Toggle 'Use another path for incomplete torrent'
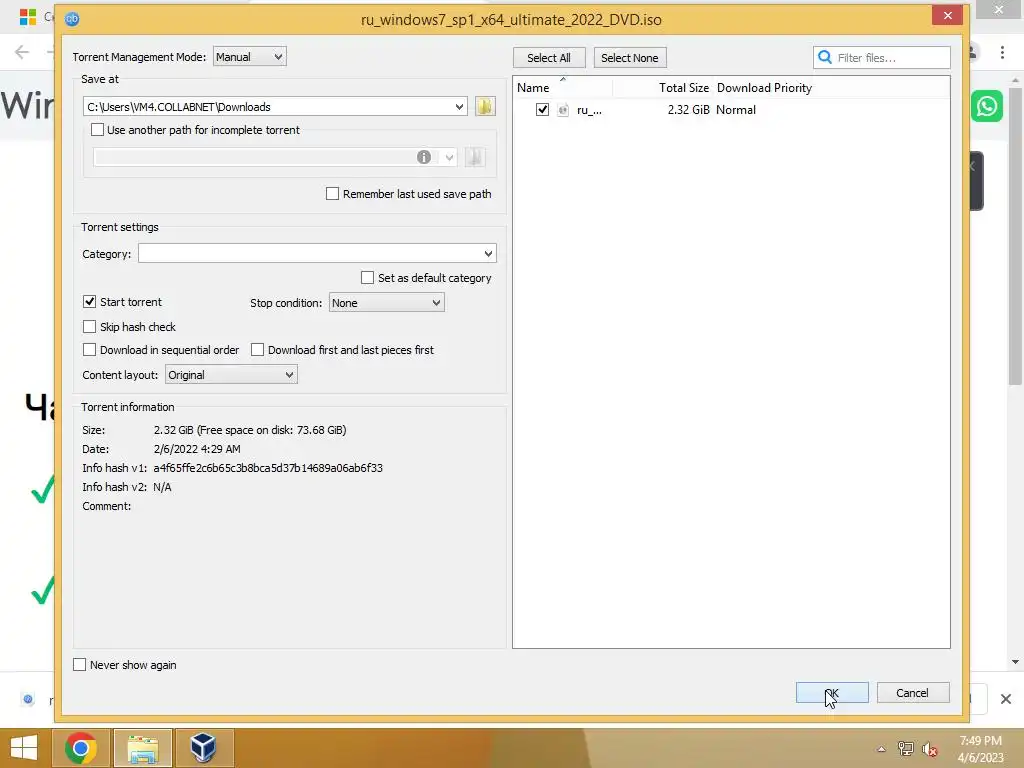 97,130
